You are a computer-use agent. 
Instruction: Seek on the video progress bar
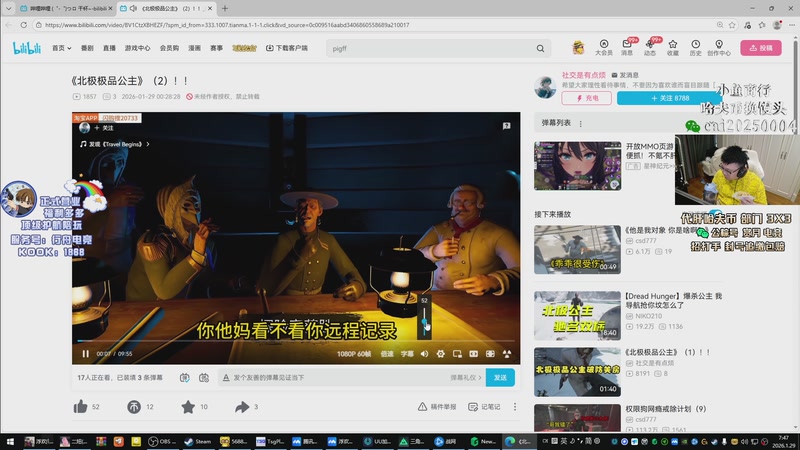pos(296,340)
